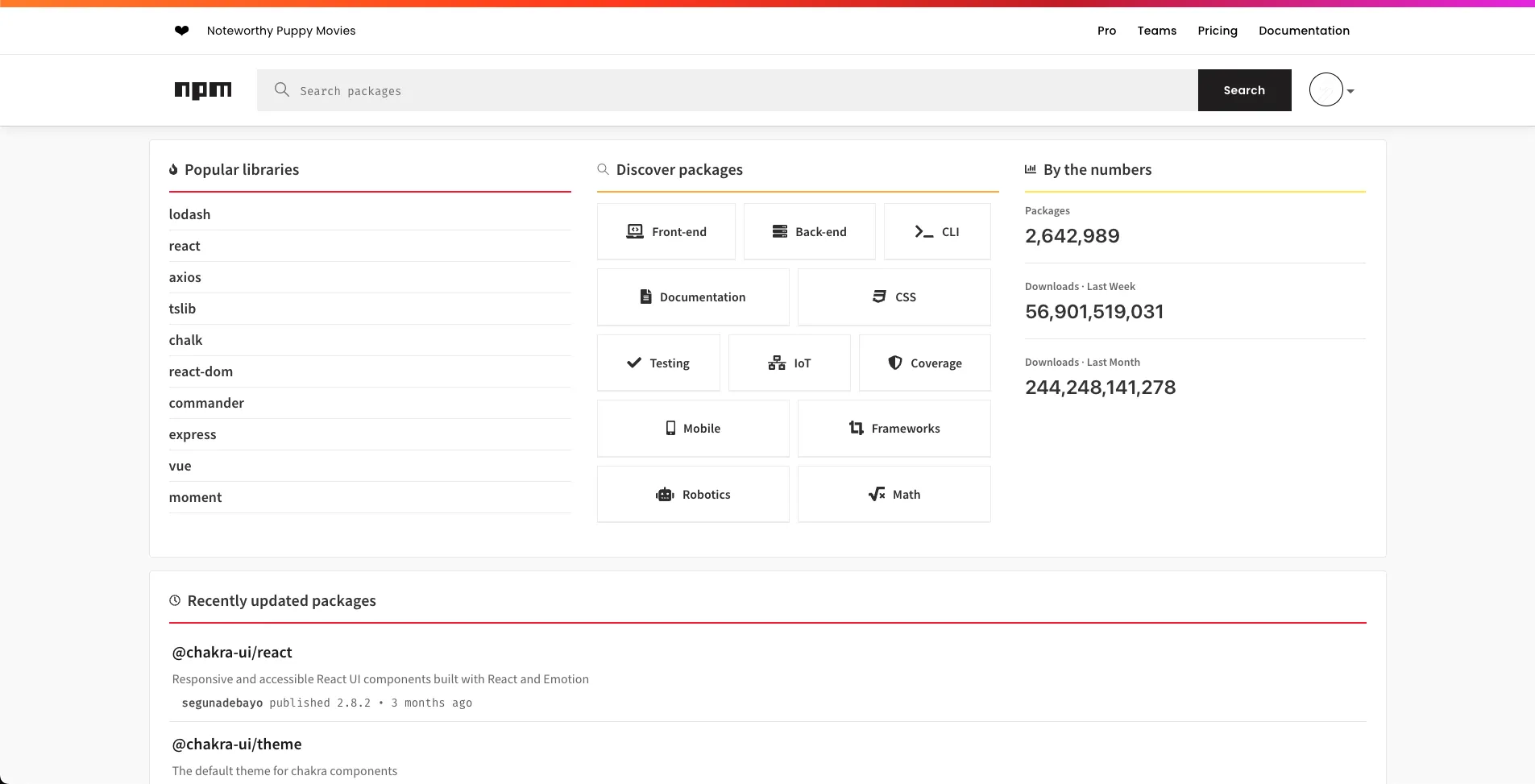Click monthly downloads 244,248,141,278

[1100, 387]
